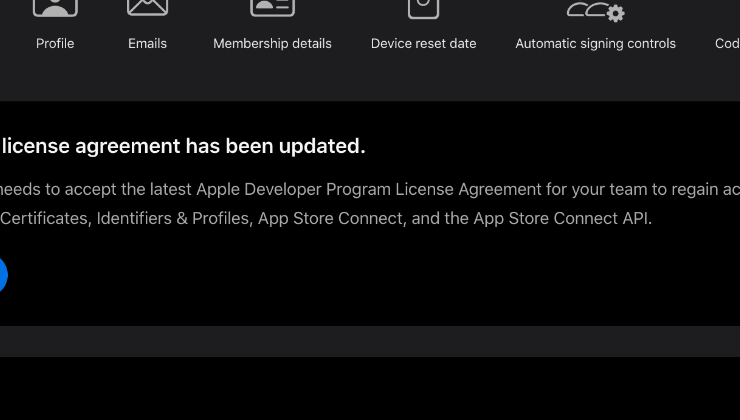Screen dimensions: 740x420
Task: Click the line mentioning 'Apple Developer Program License Agreement'
Action: coord(370,190)
